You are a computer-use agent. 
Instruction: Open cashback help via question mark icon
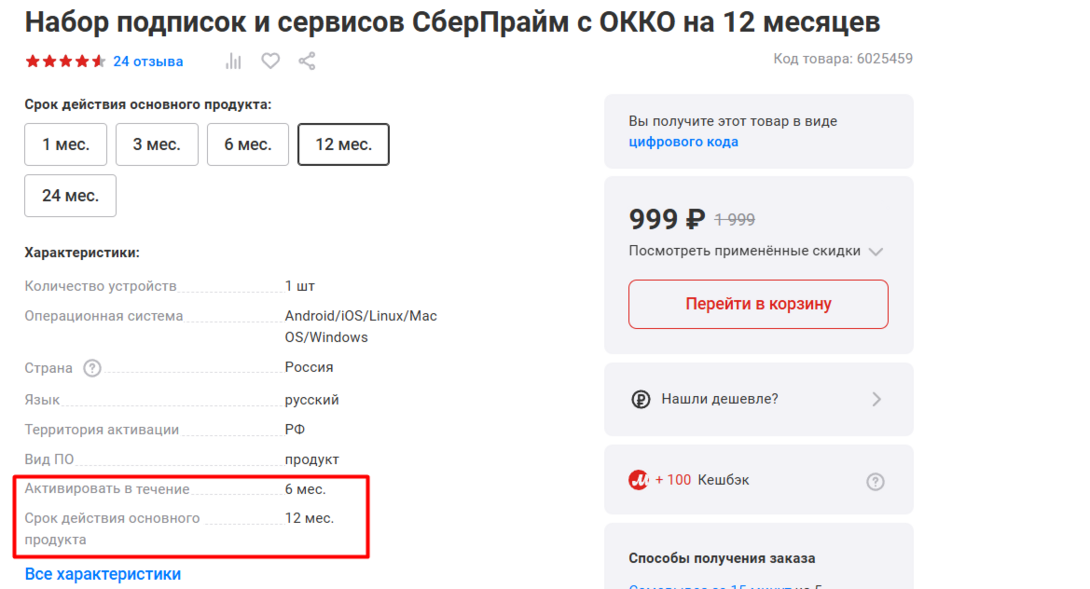pyautogui.click(x=875, y=479)
